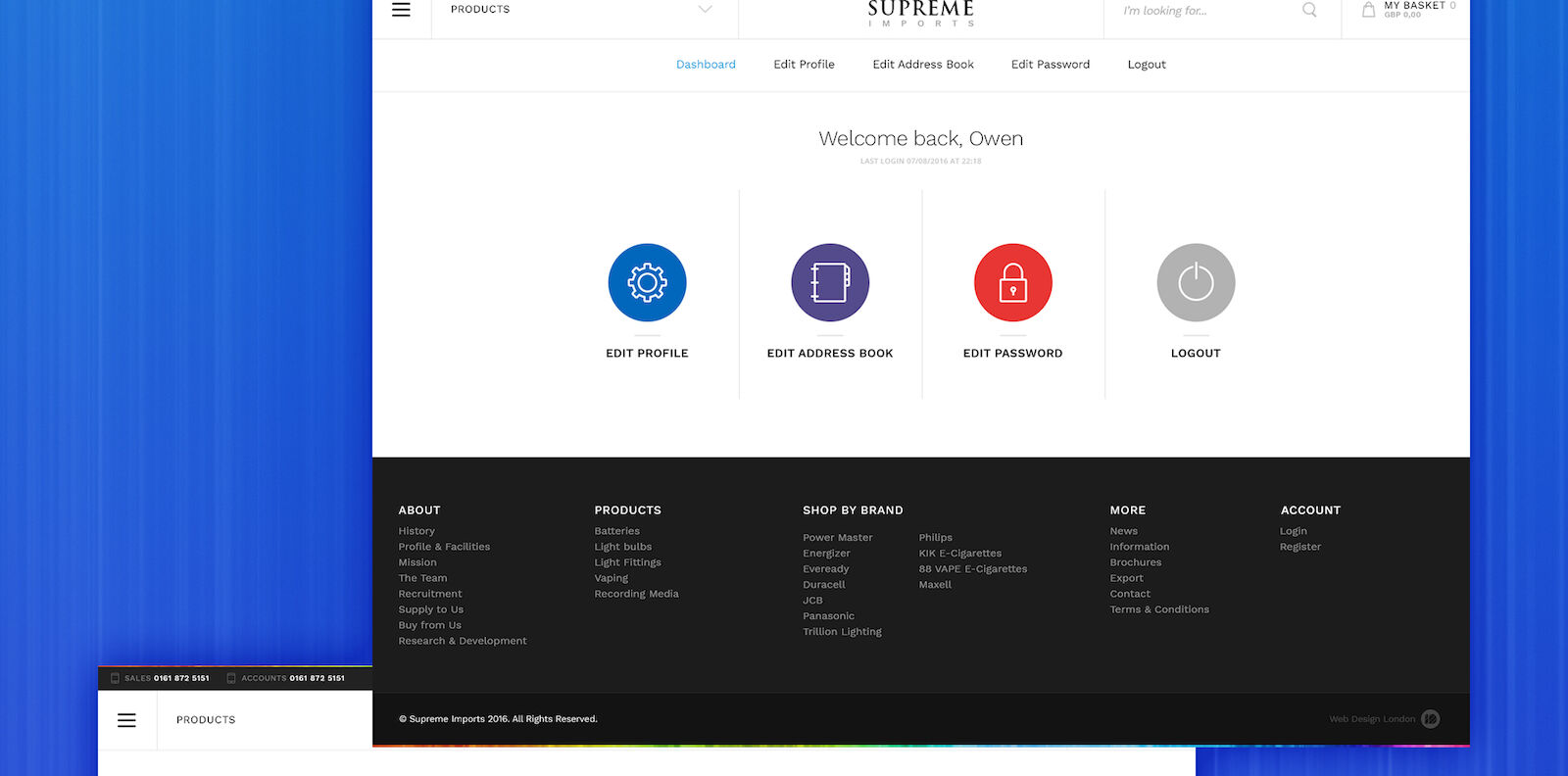Screen dimensions: 1568x776
Task: Click inside the 'I'm looking for...' search field
Action: (1205, 11)
